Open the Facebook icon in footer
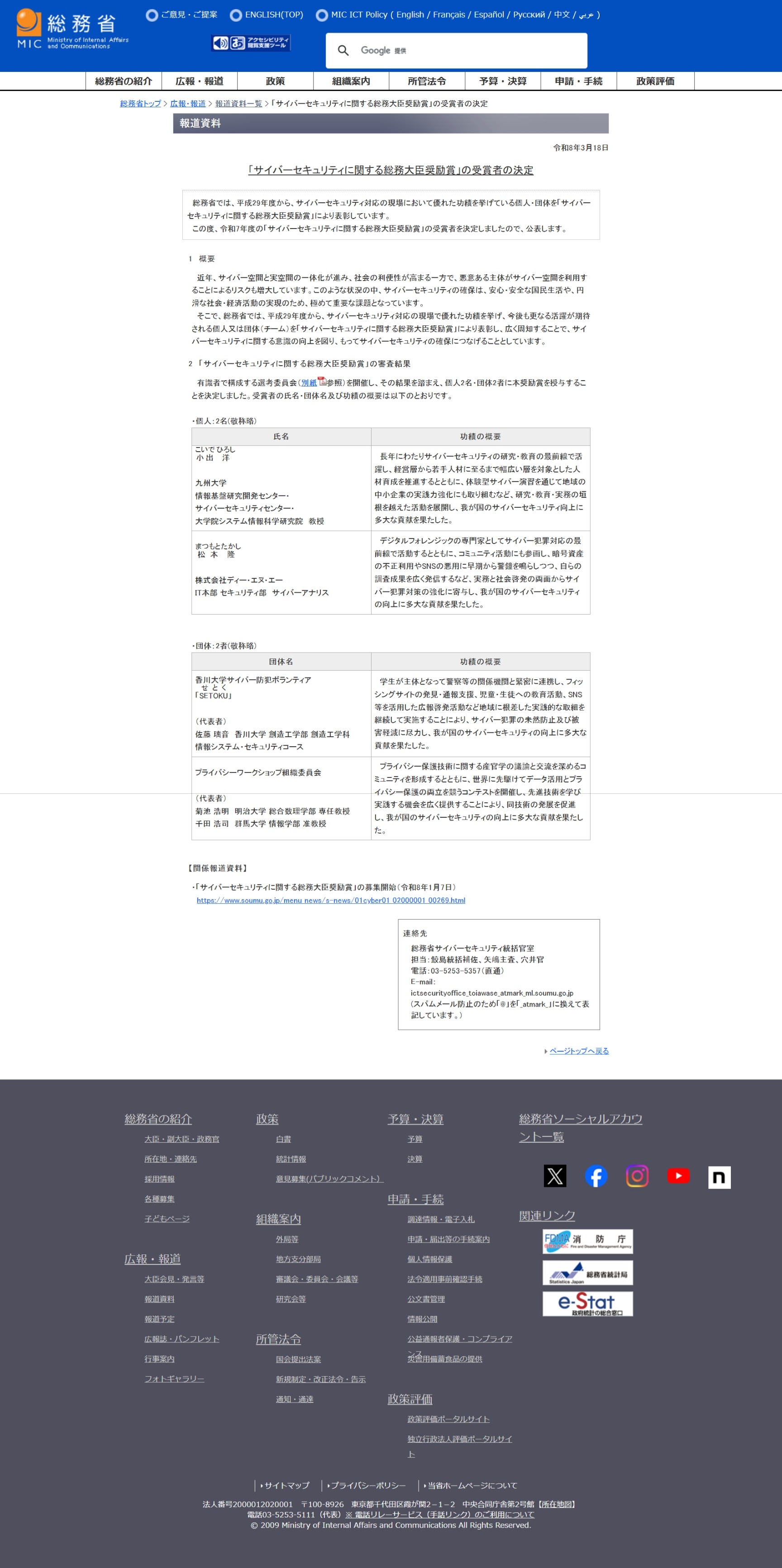The image size is (782, 1568). point(596,1175)
